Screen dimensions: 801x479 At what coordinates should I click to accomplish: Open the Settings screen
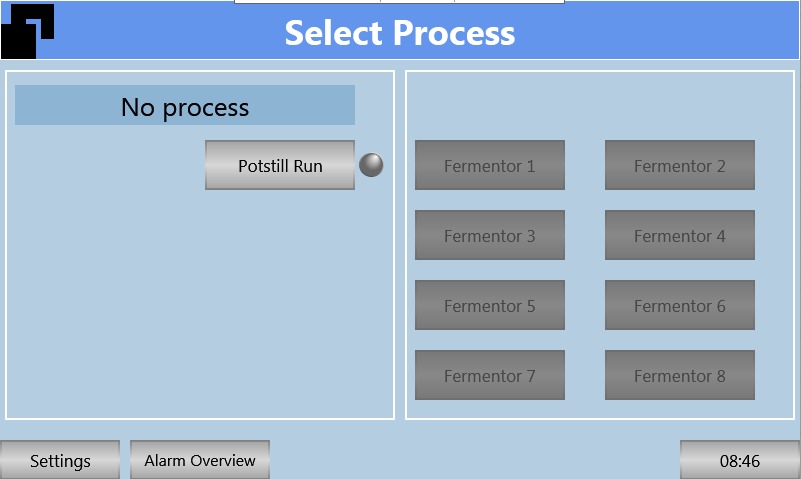tap(60, 460)
